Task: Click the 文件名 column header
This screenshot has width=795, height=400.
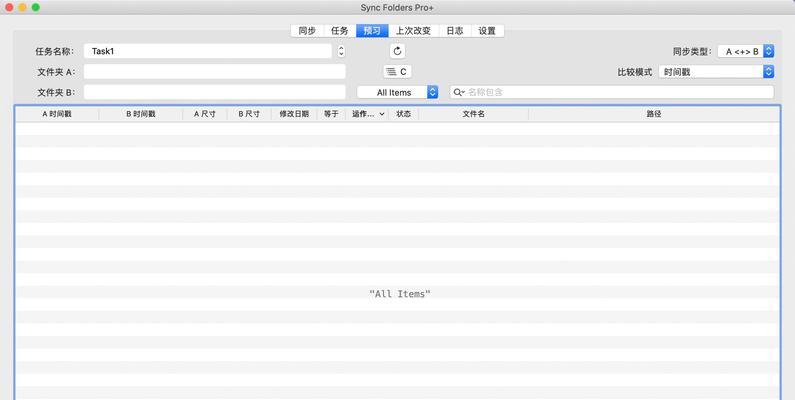Action: pos(474,114)
